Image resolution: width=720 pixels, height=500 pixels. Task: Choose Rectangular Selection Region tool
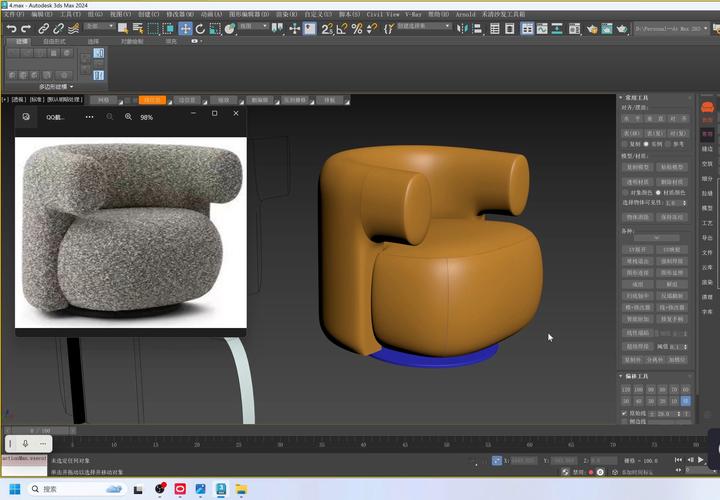click(153, 28)
